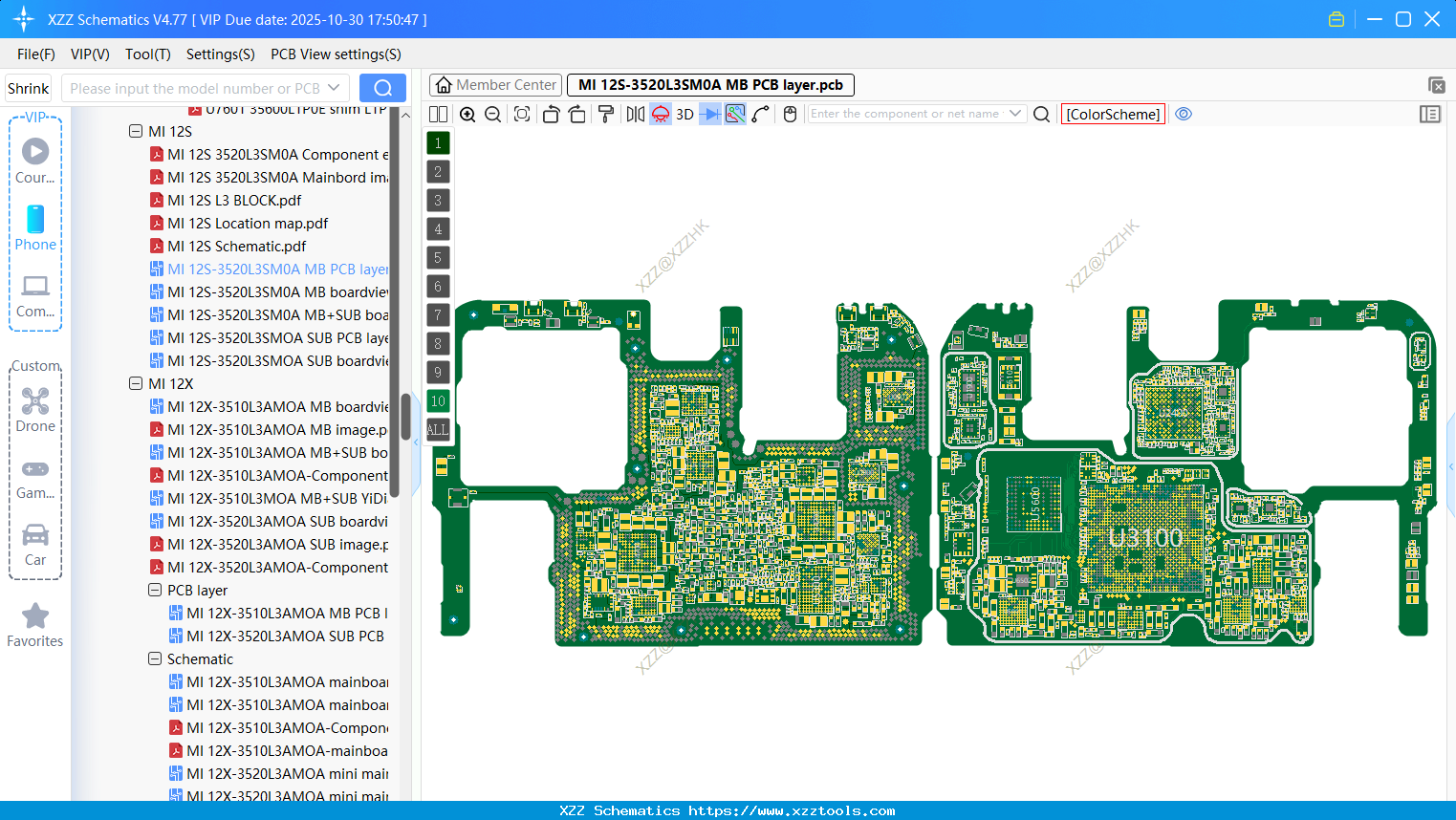Screen dimensions: 1456x820
Task: Open the Drone section in sidebar
Action: [35, 409]
